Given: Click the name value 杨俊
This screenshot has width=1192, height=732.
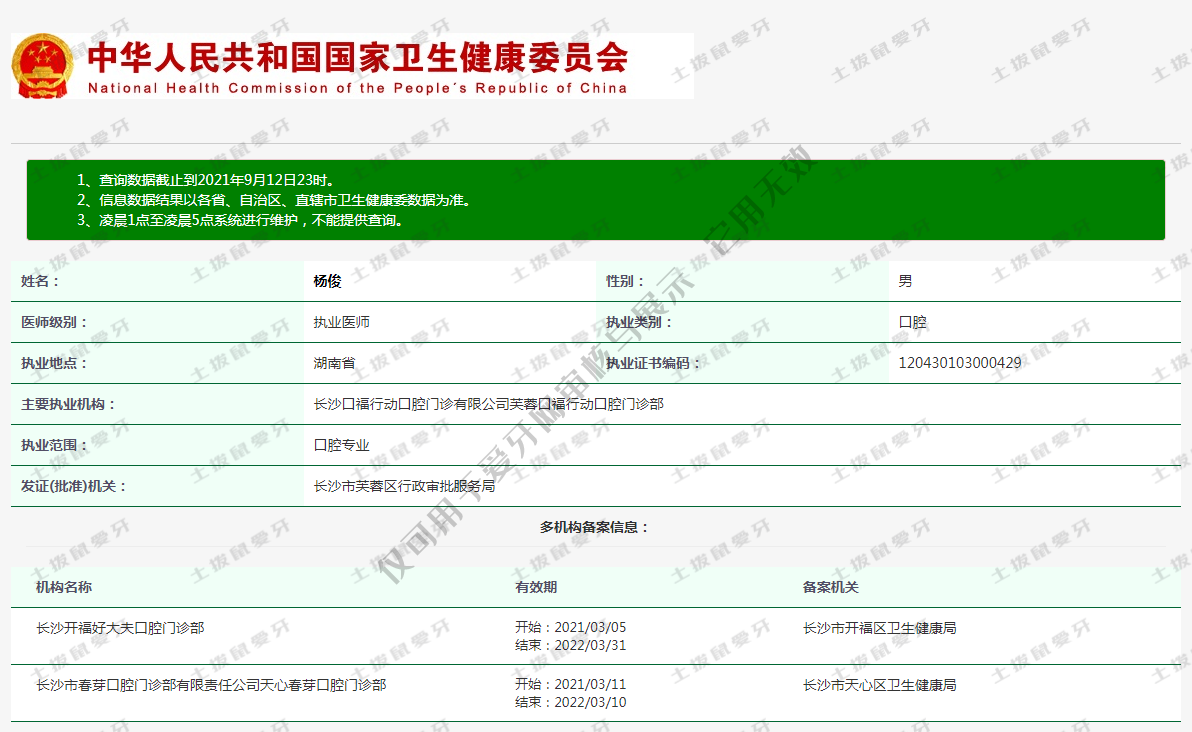Looking at the screenshot, I should click(327, 282).
